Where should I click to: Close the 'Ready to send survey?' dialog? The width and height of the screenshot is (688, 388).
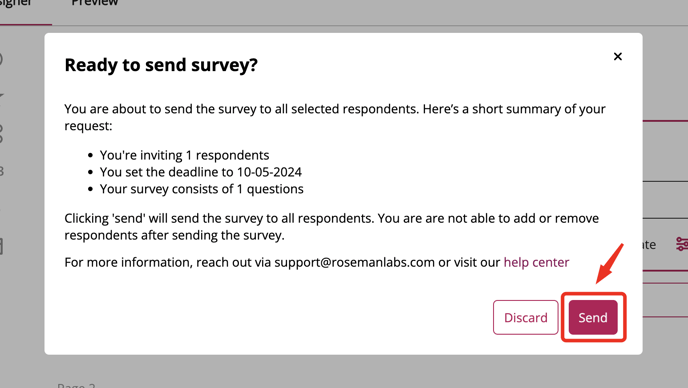(x=617, y=57)
